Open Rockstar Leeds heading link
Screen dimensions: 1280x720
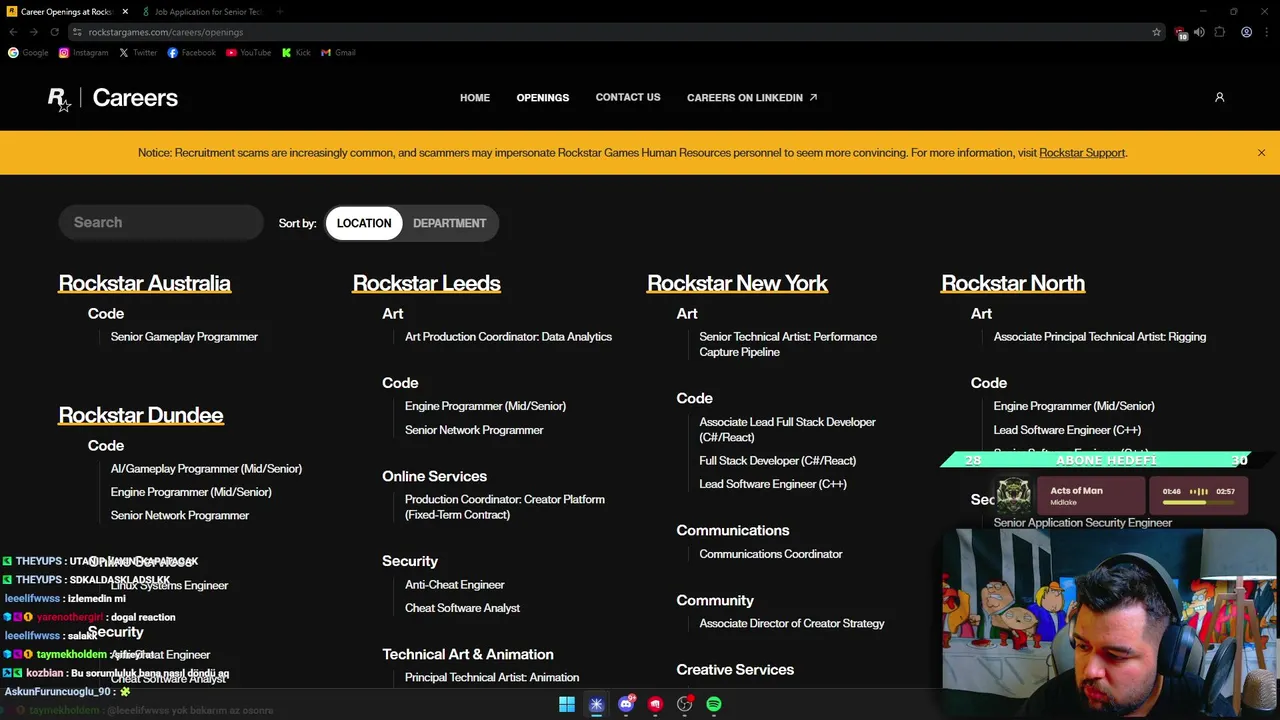[426, 283]
